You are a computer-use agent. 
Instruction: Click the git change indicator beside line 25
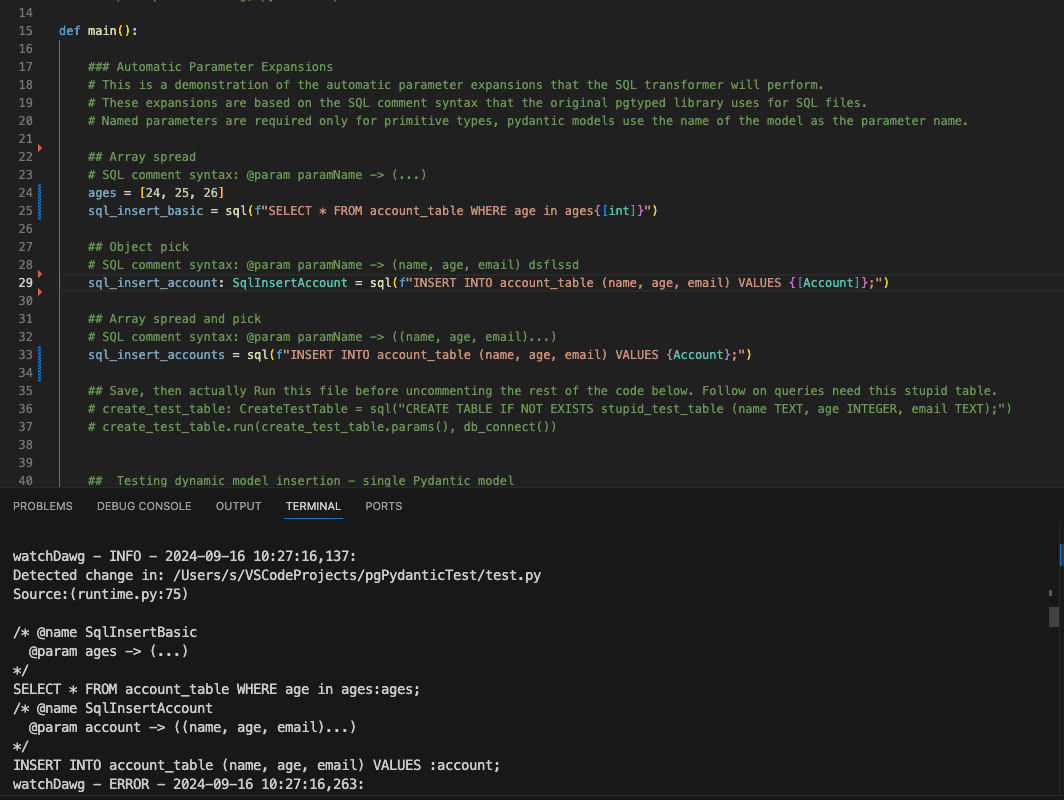pos(40,211)
